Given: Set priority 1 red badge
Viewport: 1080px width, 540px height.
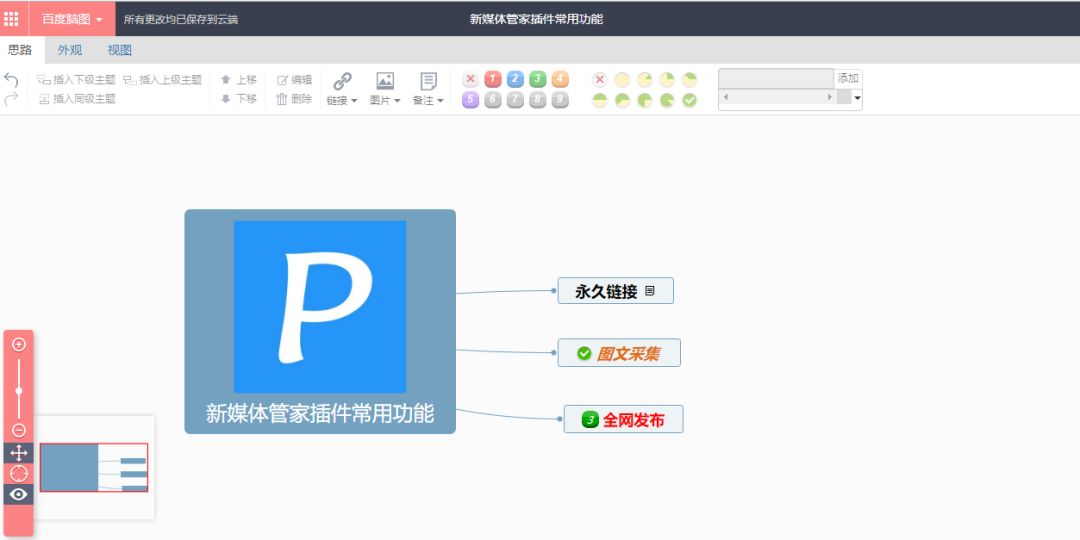Looking at the screenshot, I should [492, 79].
